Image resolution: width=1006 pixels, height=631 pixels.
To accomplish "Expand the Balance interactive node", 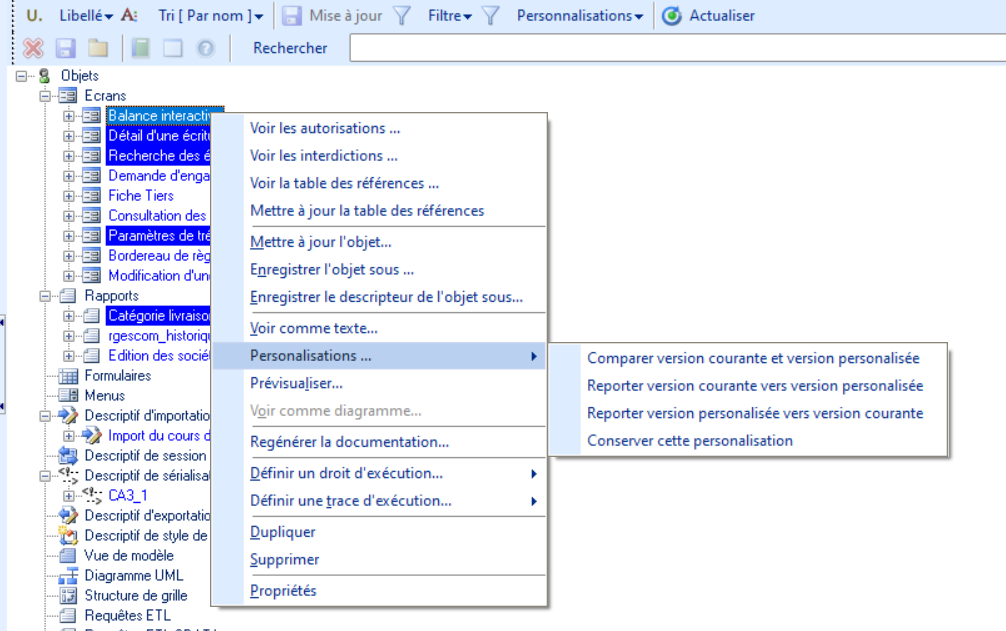I will 69,116.
